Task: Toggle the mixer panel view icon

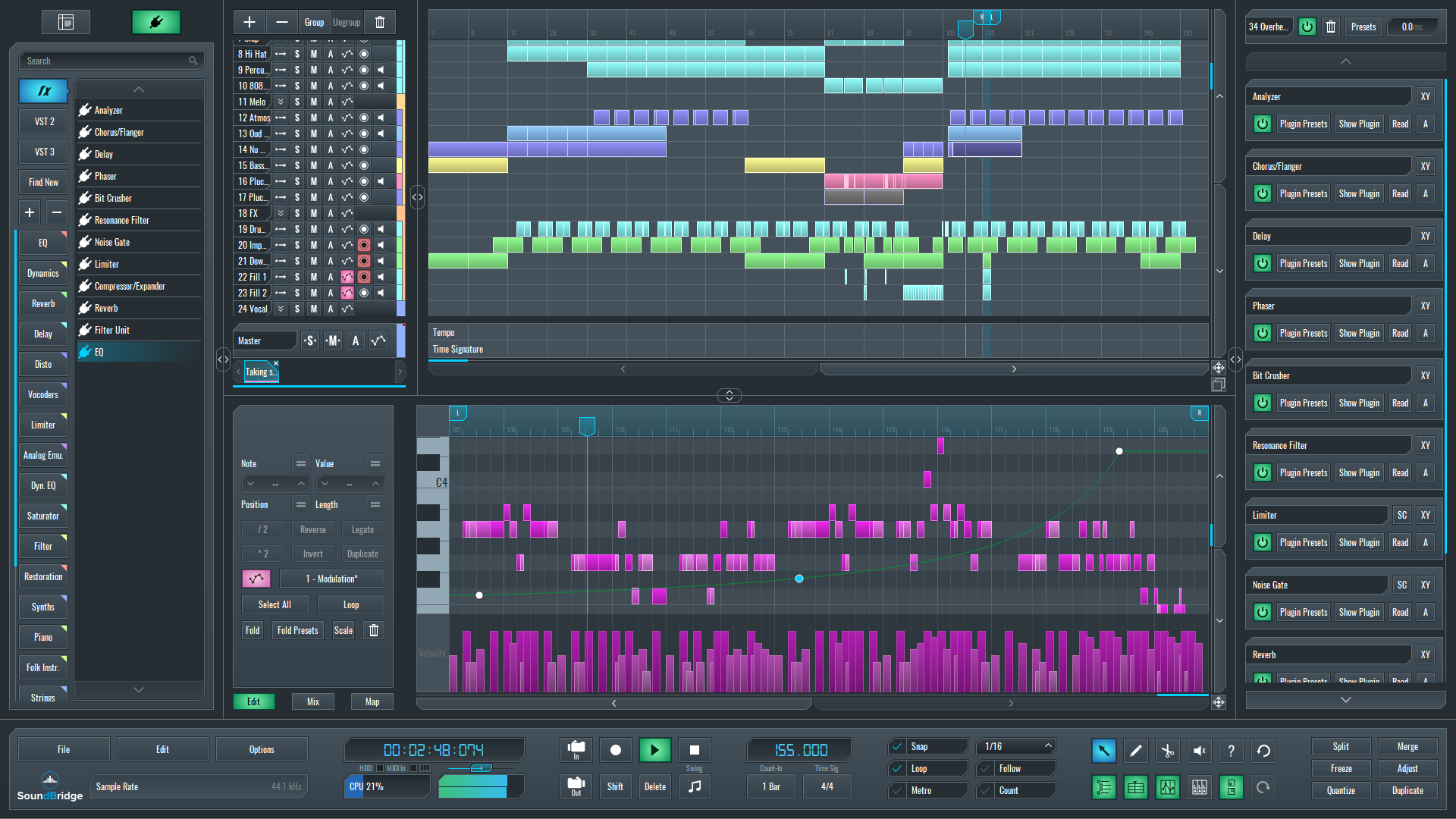Action: (x=1200, y=788)
